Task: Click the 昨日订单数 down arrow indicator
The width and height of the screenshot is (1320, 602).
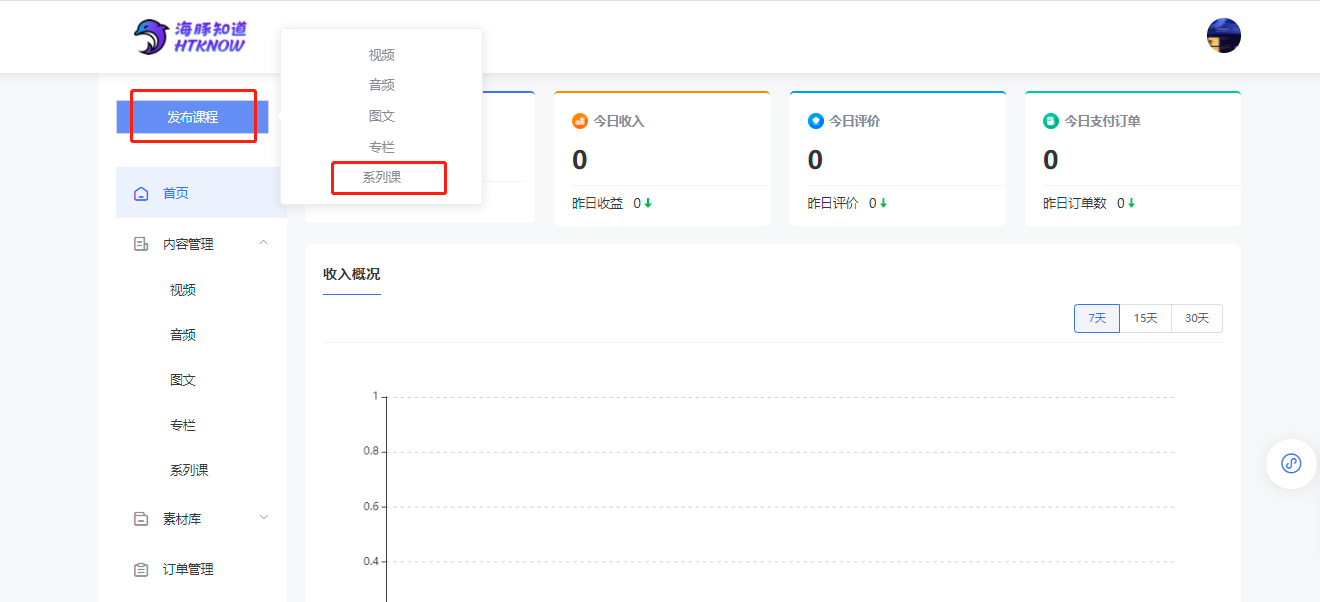Action: click(x=1132, y=203)
